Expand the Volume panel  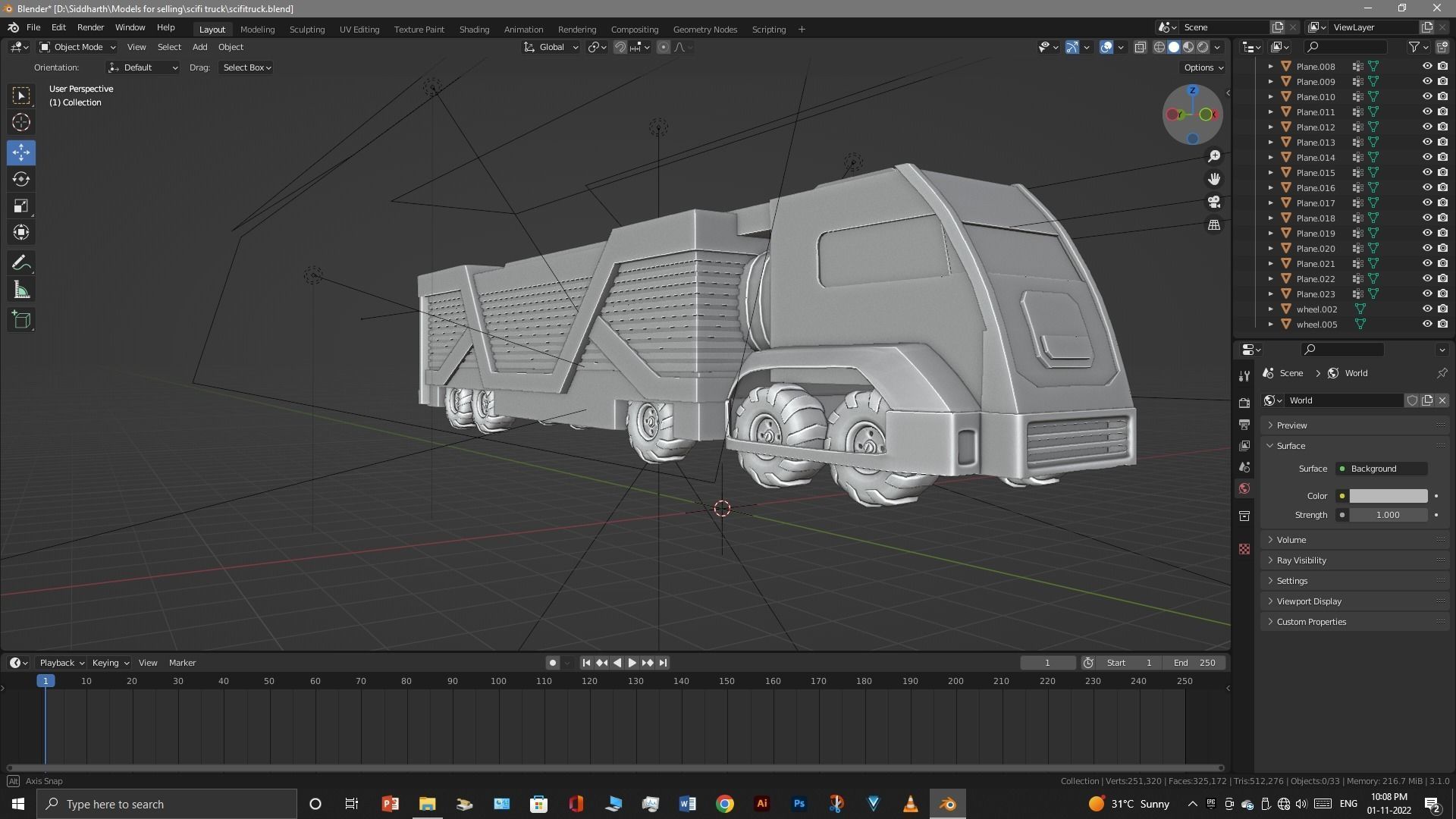coord(1354,540)
